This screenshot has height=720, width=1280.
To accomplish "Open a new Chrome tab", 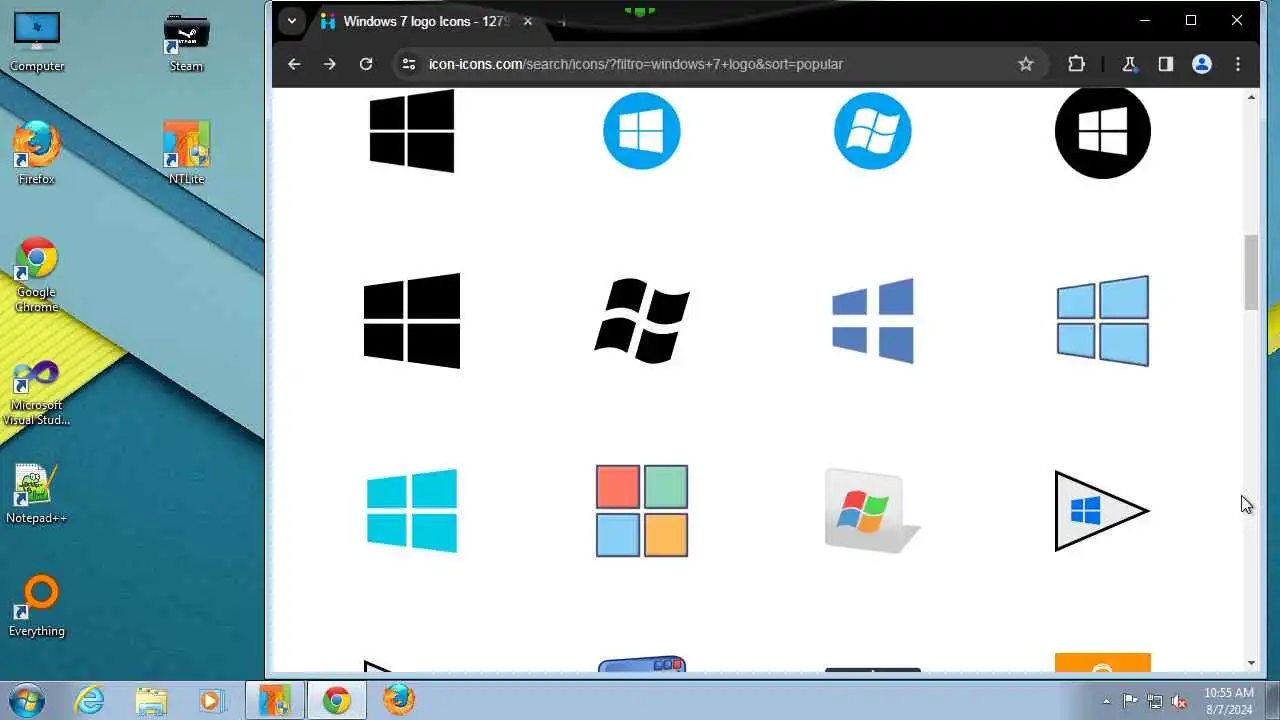I will pos(562,21).
